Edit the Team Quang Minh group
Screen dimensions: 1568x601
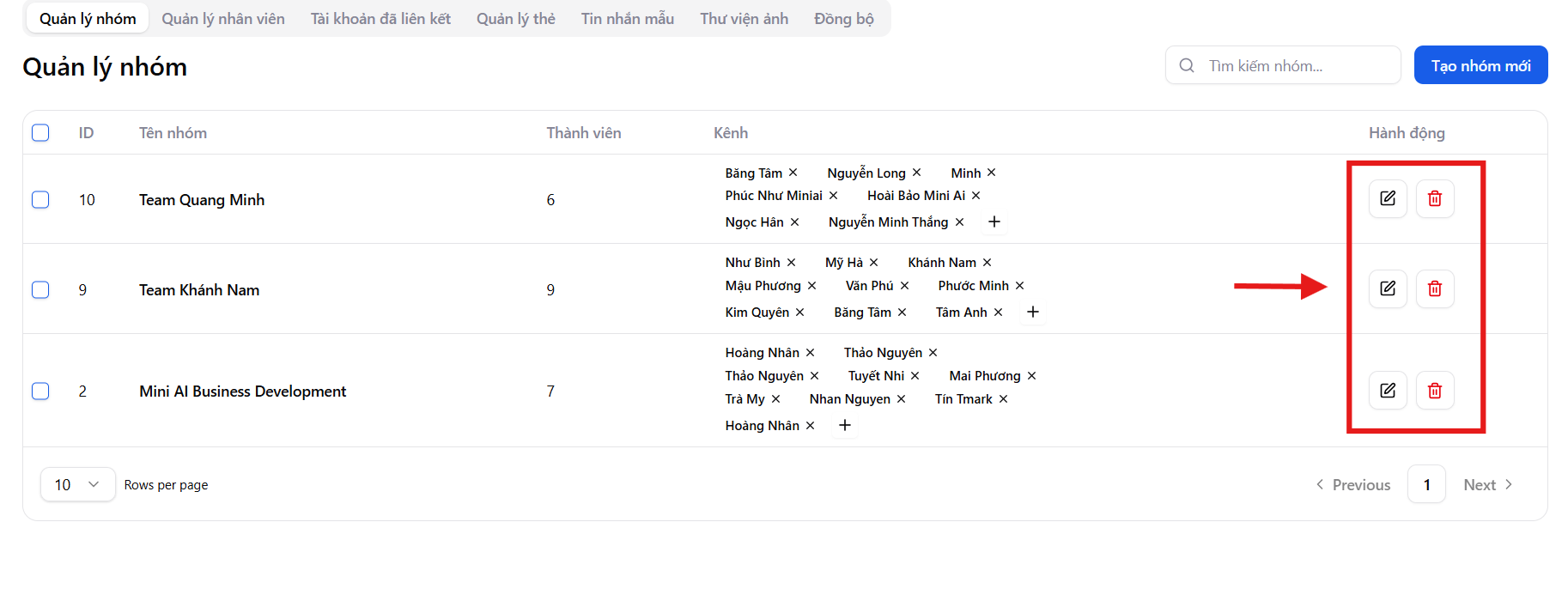(1387, 198)
